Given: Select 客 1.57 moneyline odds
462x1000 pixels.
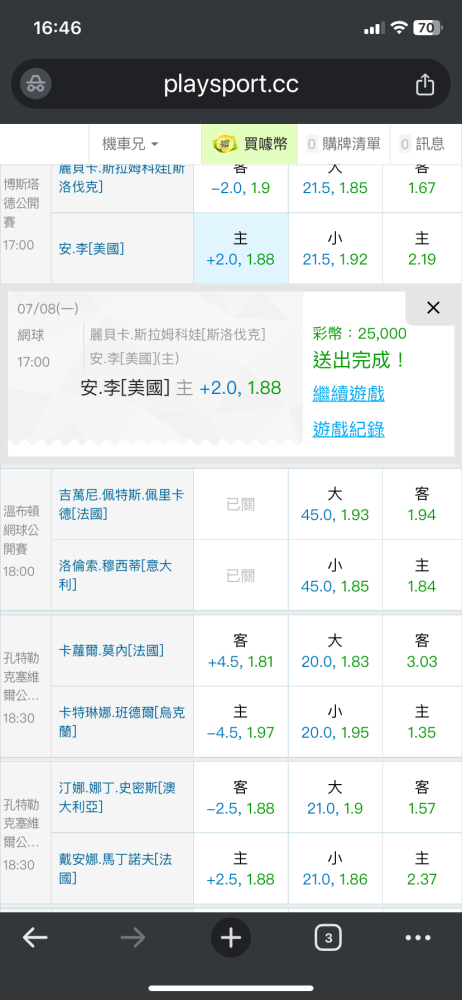Looking at the screenshot, I should tap(422, 798).
